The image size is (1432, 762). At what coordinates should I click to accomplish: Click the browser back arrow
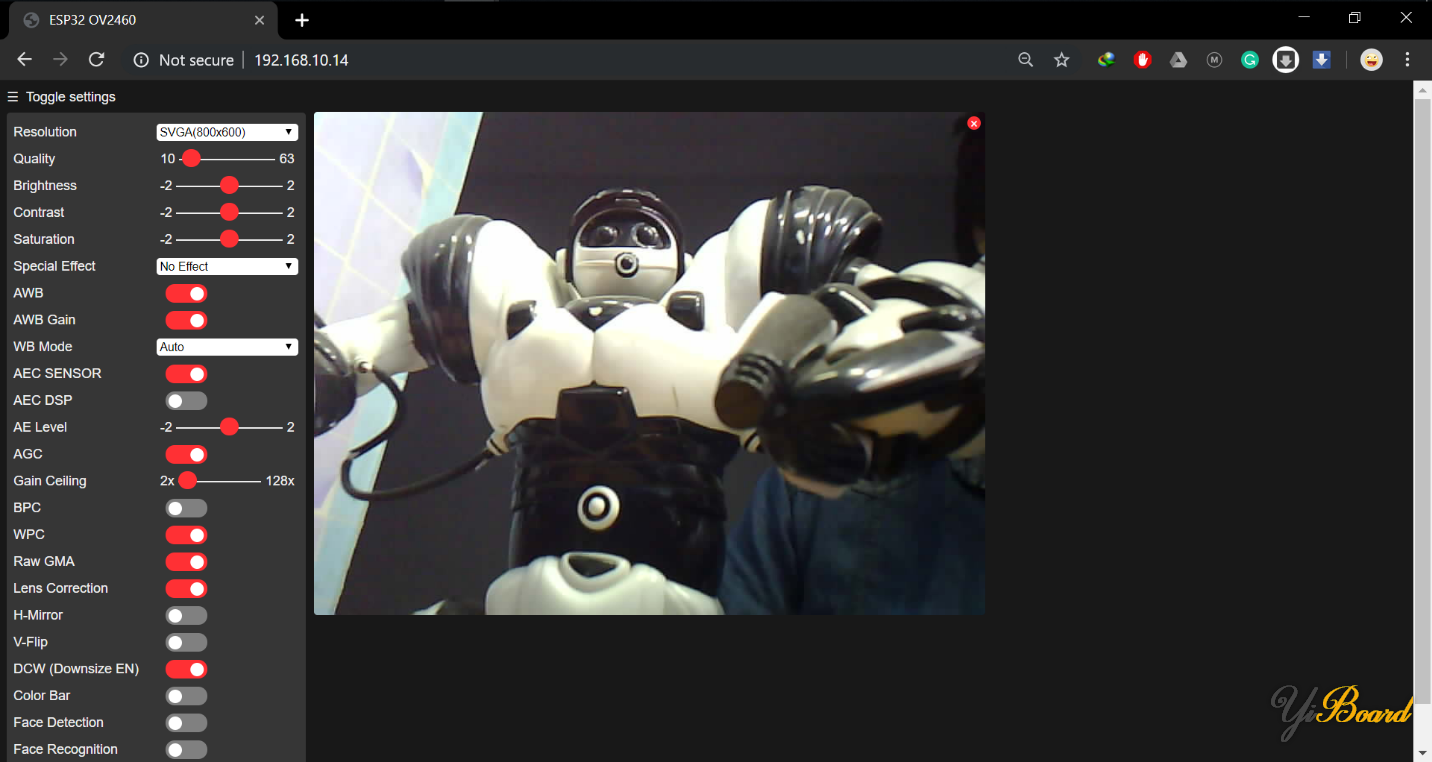click(x=25, y=60)
